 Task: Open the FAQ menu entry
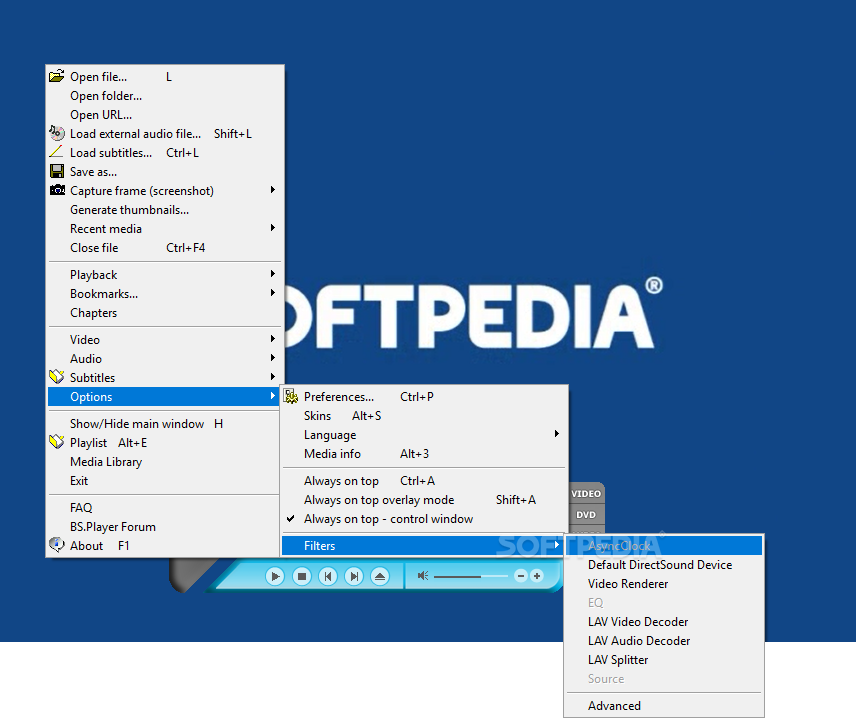click(x=165, y=508)
